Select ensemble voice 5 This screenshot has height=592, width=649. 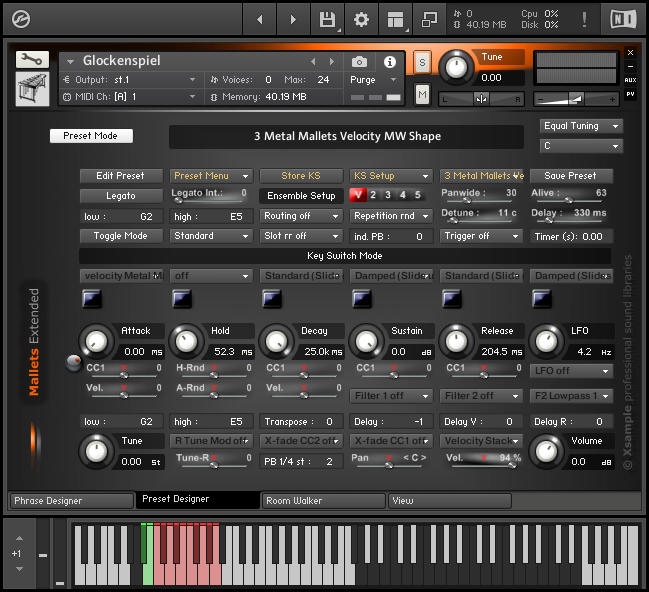point(418,195)
